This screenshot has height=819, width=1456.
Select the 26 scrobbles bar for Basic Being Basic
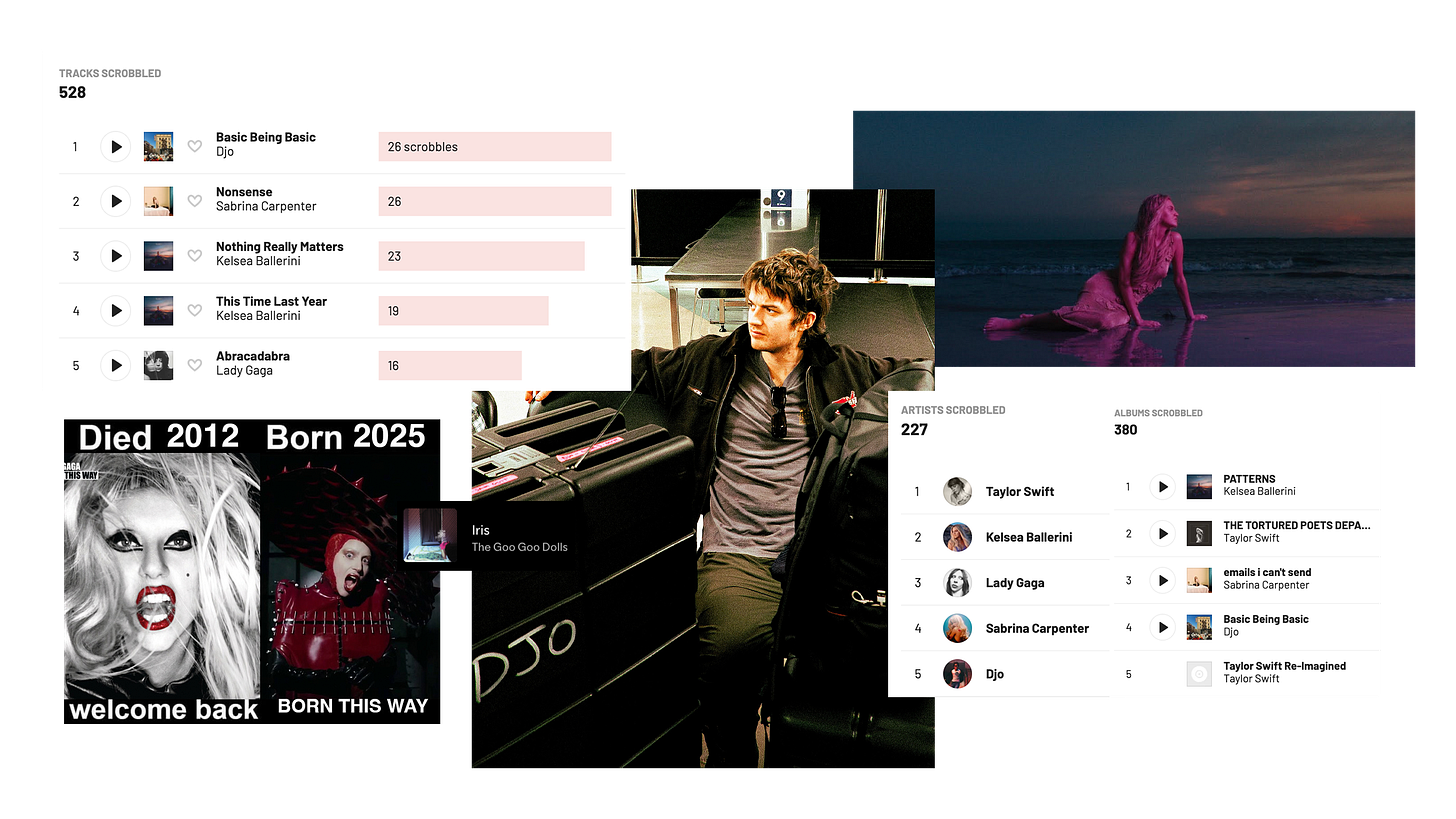pos(495,147)
